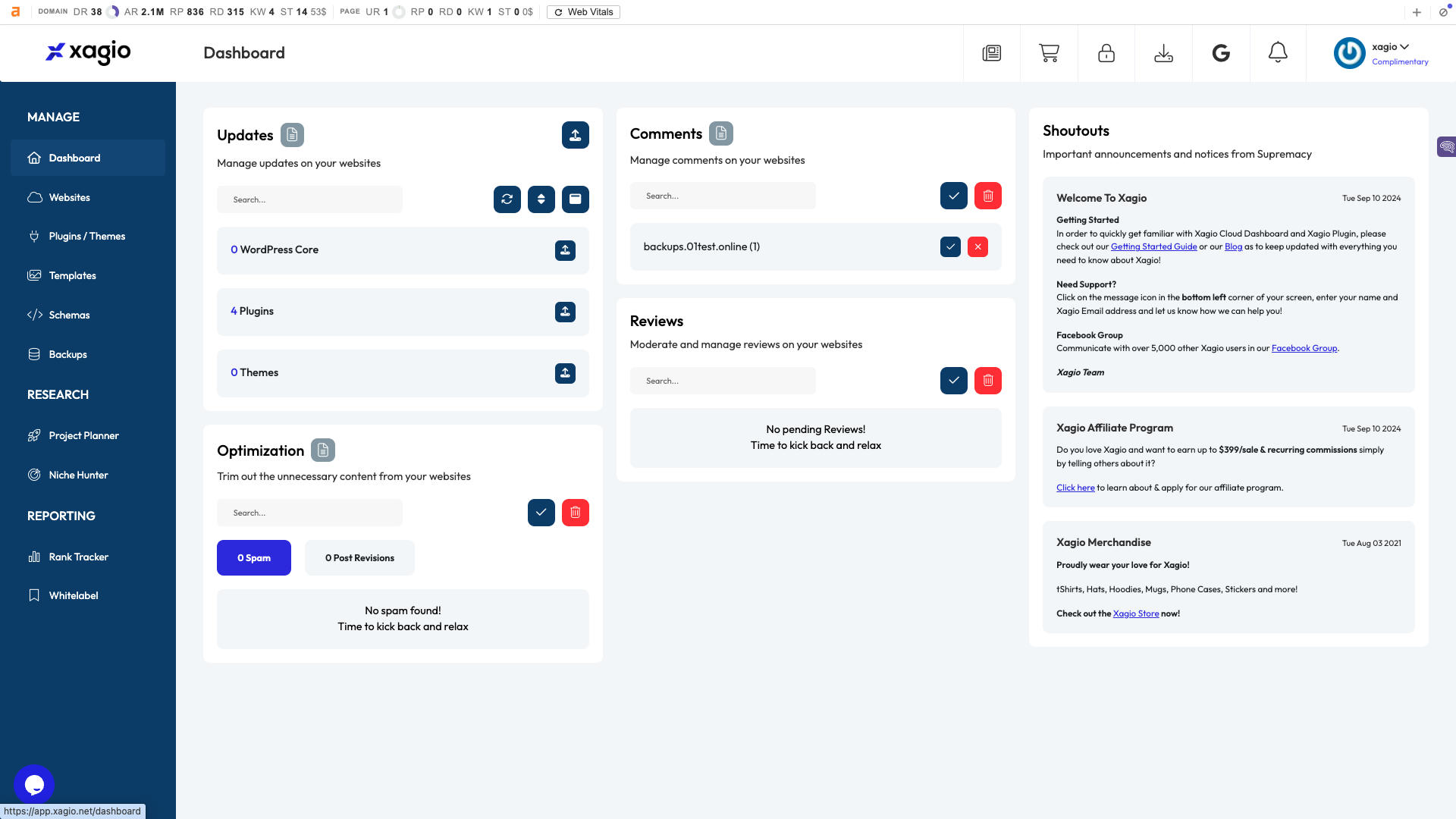Screen dimensions: 1456x819
Task: Open Dashboard in the sidebar
Action: click(x=88, y=158)
